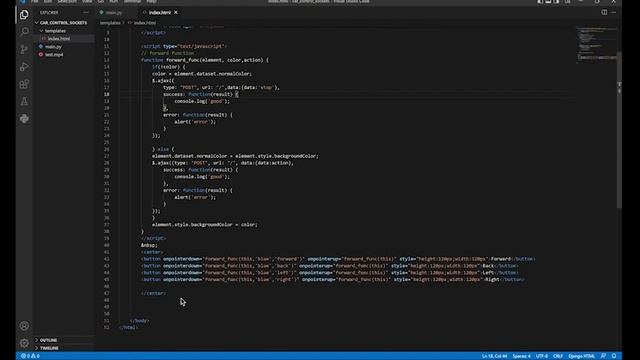The height and width of the screenshot is (360, 640).
Task: Click the Forward button code on line 42
Action: tap(338, 259)
